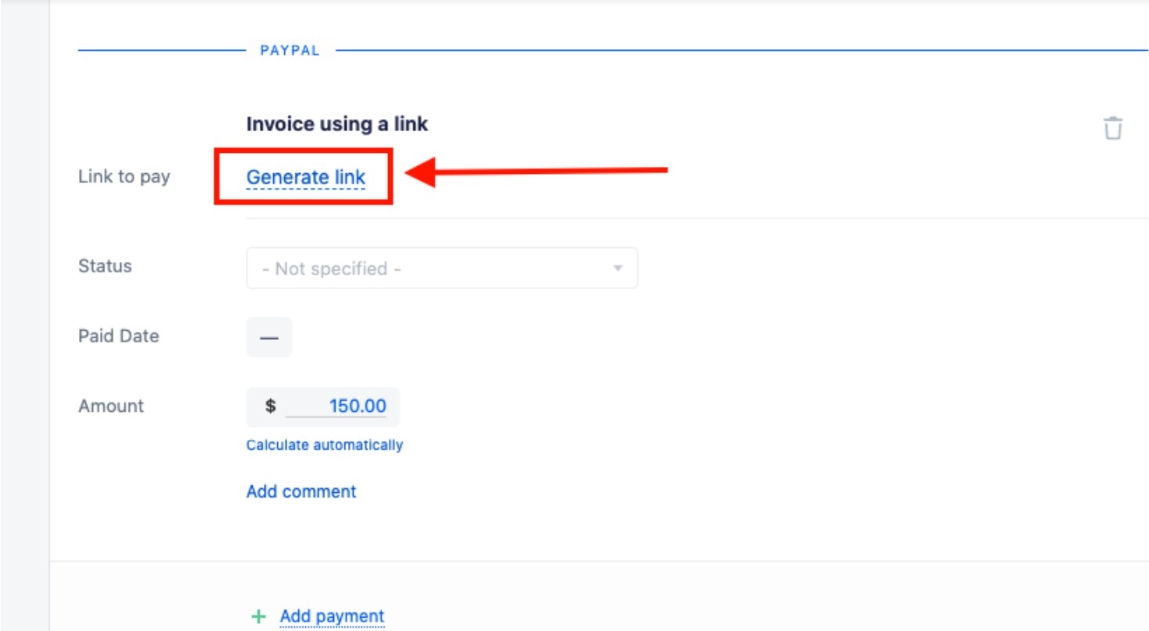Click the PAYPAL section title

[289, 51]
